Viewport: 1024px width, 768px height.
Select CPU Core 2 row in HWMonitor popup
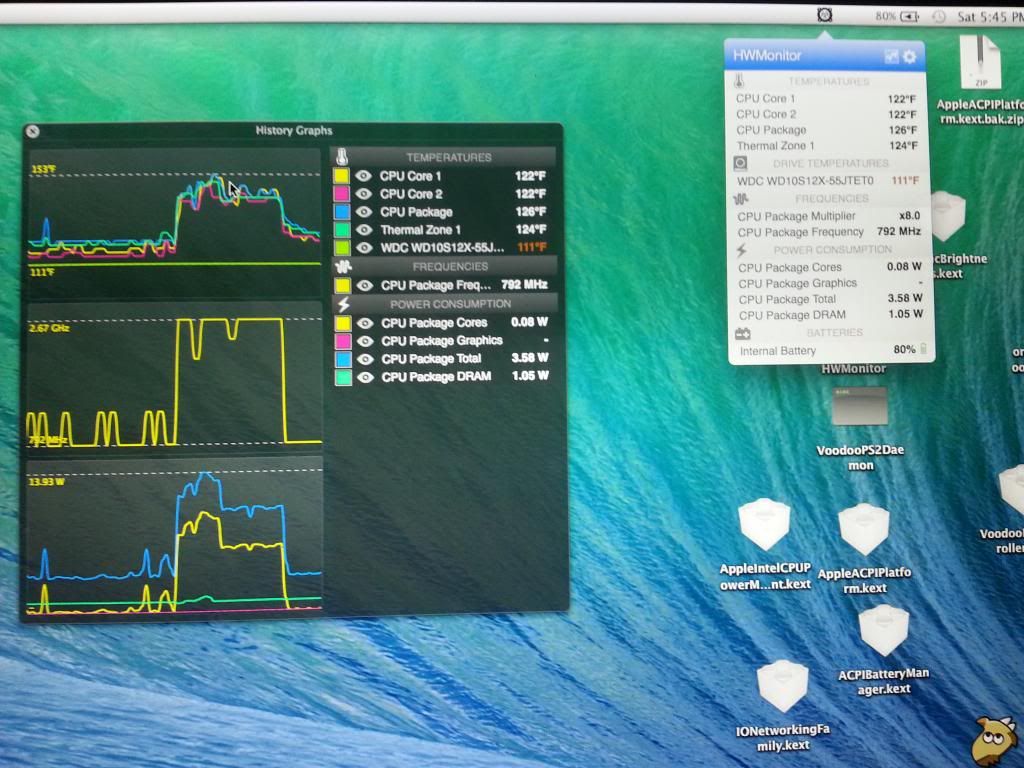pos(826,114)
